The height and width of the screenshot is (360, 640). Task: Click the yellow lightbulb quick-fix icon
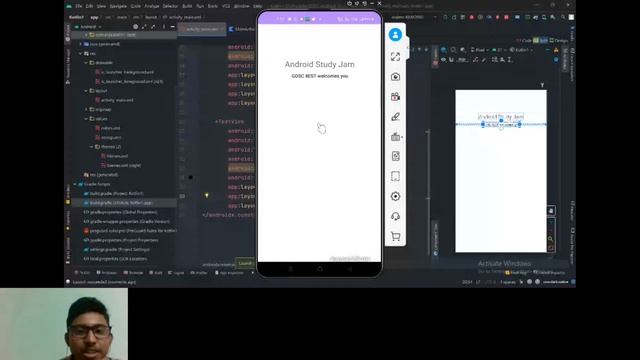[207, 196]
